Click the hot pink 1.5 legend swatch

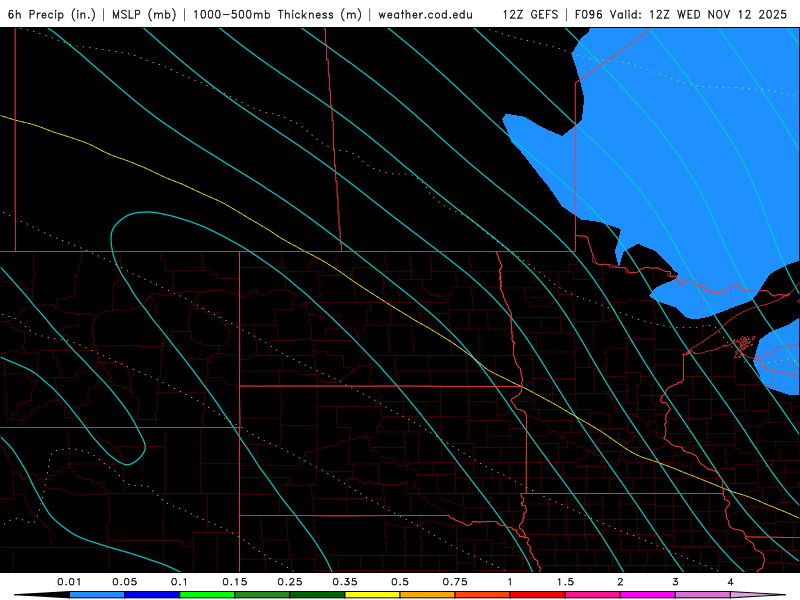593,595
